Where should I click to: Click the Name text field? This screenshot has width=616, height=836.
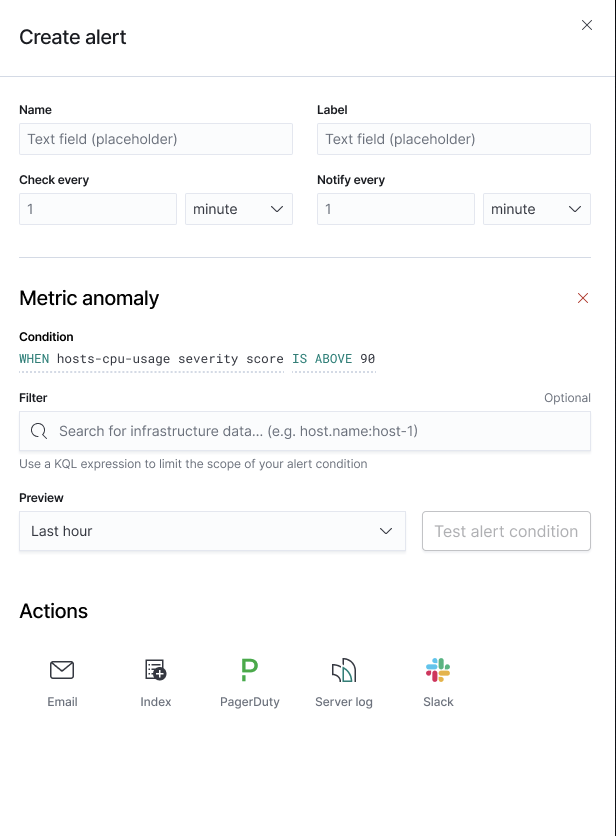(155, 139)
